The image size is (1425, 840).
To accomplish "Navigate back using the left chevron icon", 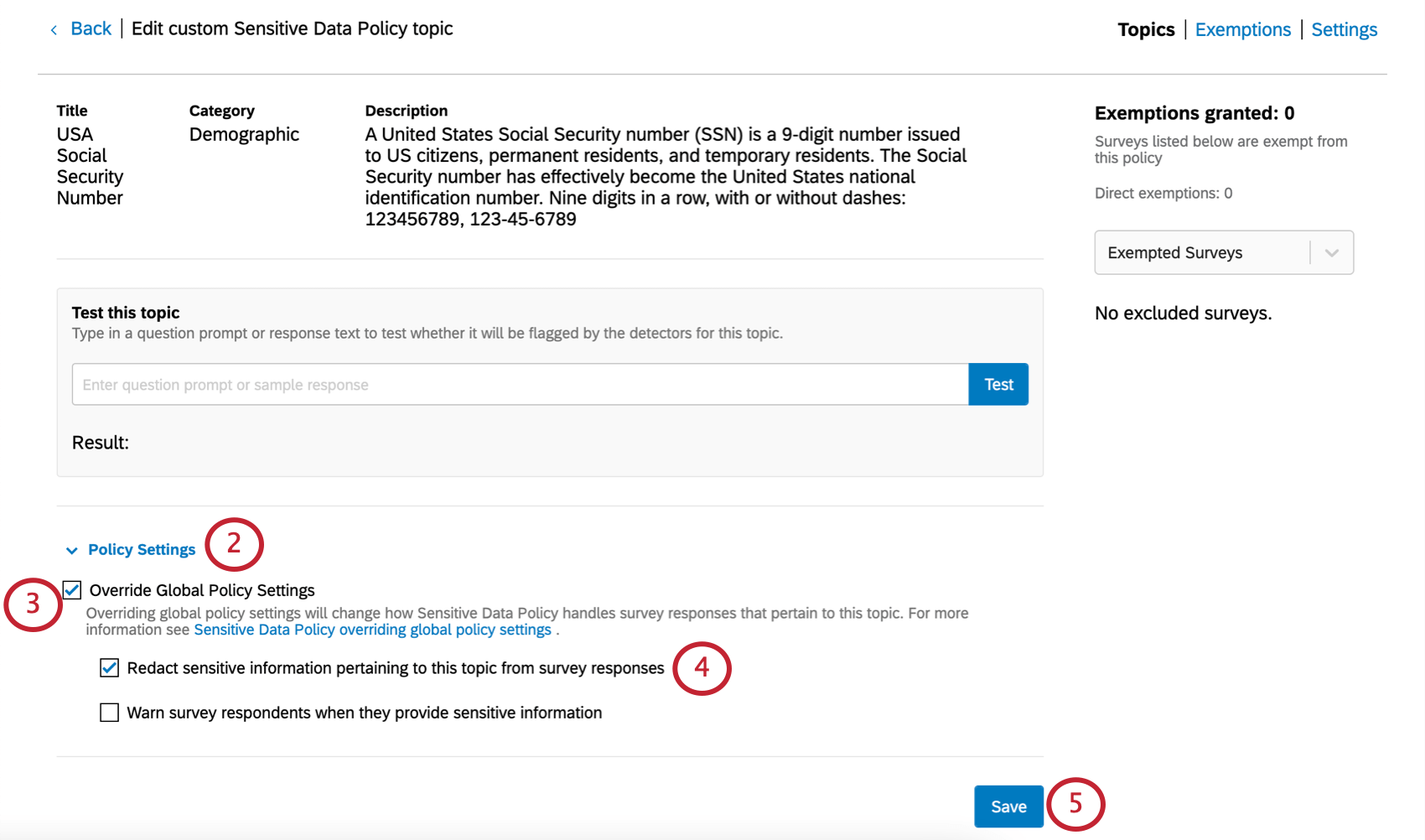I will [53, 29].
